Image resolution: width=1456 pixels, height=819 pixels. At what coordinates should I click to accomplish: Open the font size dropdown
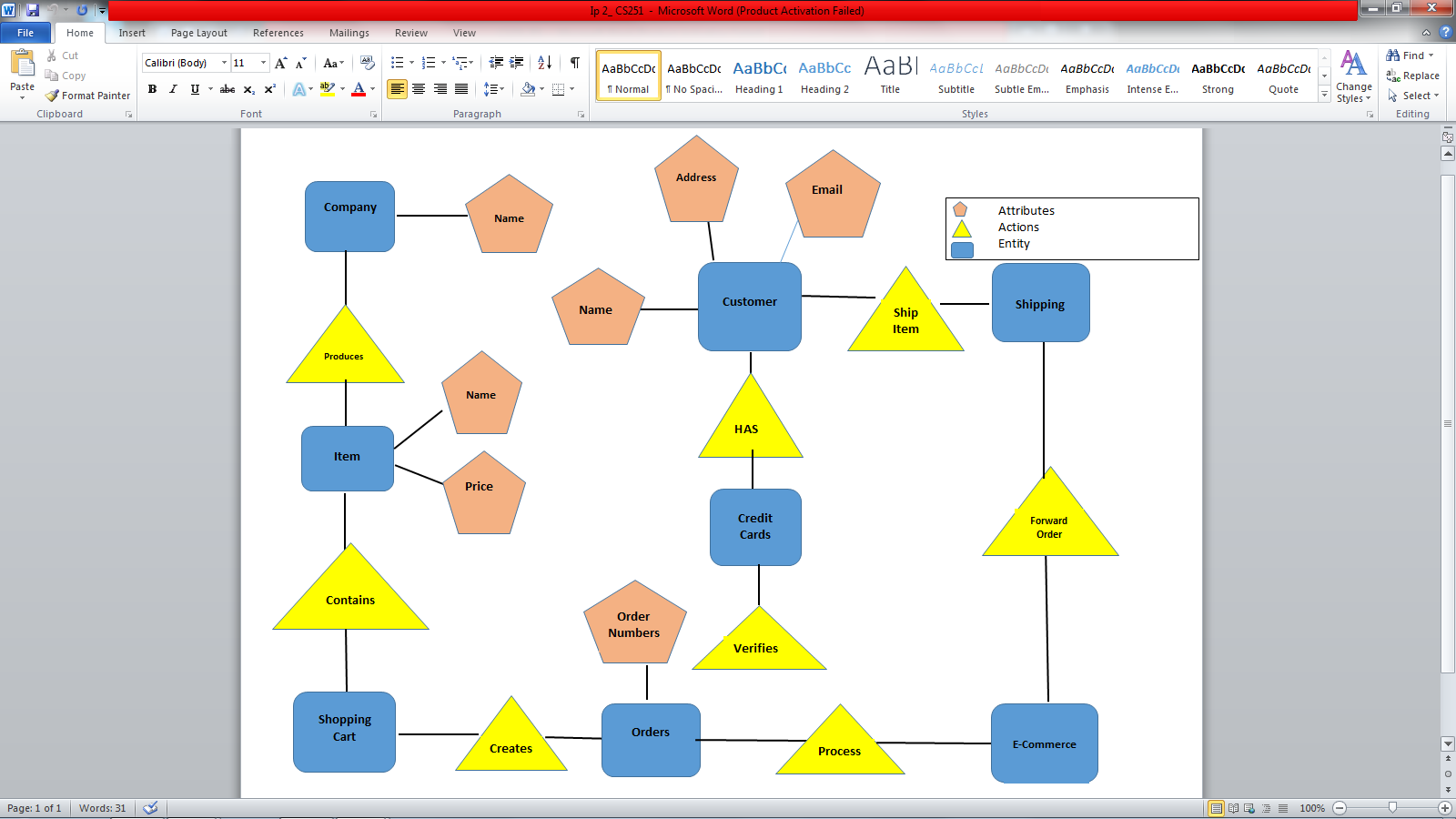[x=263, y=63]
